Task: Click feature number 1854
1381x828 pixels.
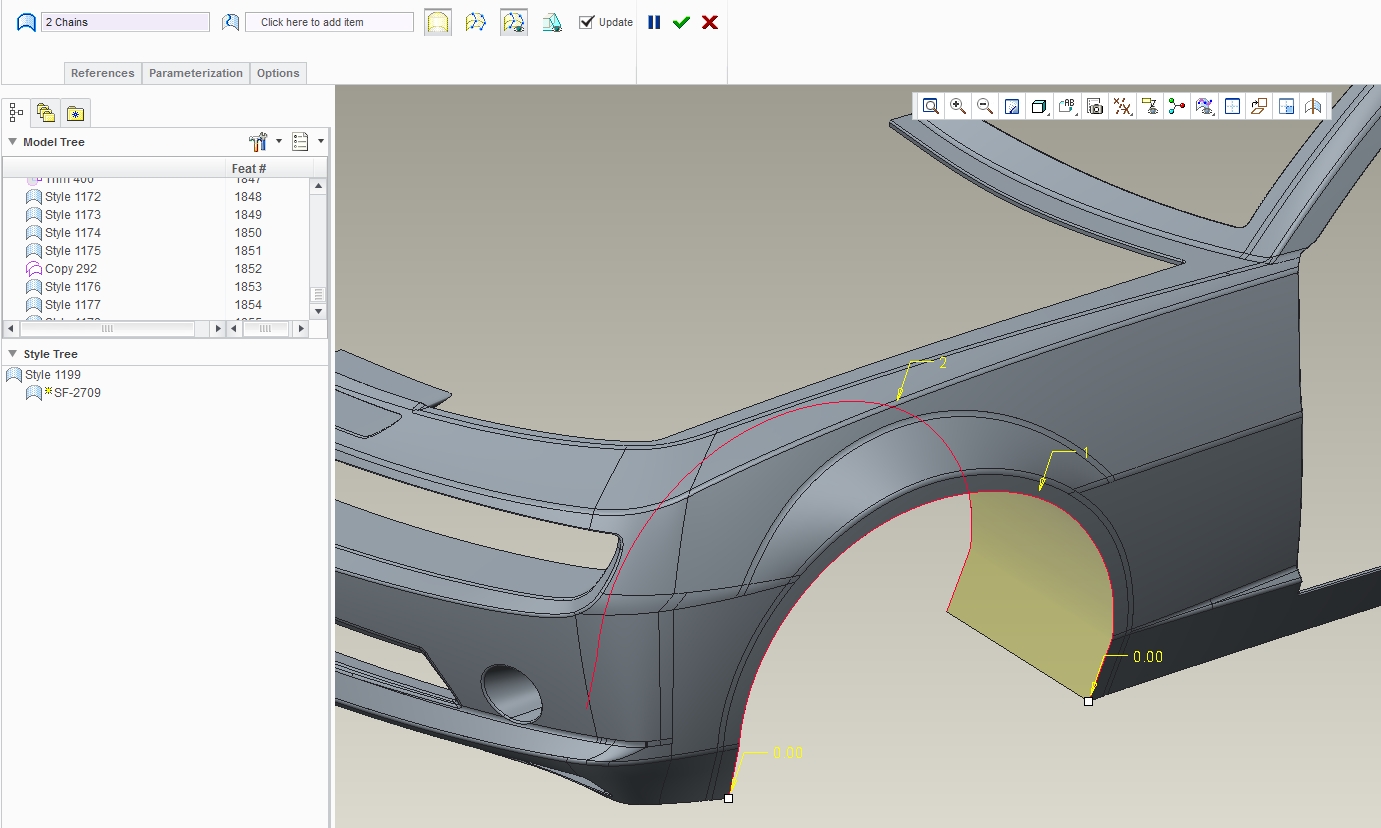Action: click(248, 305)
